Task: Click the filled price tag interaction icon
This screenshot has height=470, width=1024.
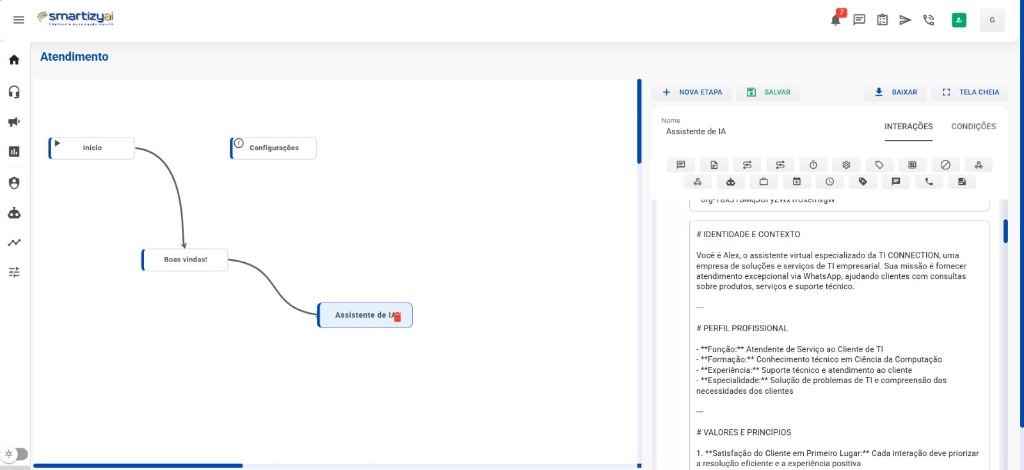Action: pyautogui.click(x=863, y=182)
